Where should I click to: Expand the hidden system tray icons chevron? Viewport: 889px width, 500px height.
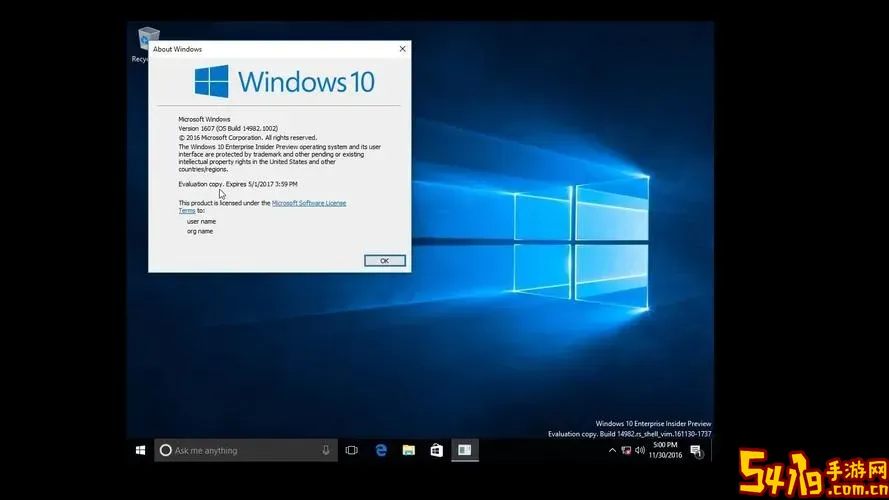click(x=612, y=450)
